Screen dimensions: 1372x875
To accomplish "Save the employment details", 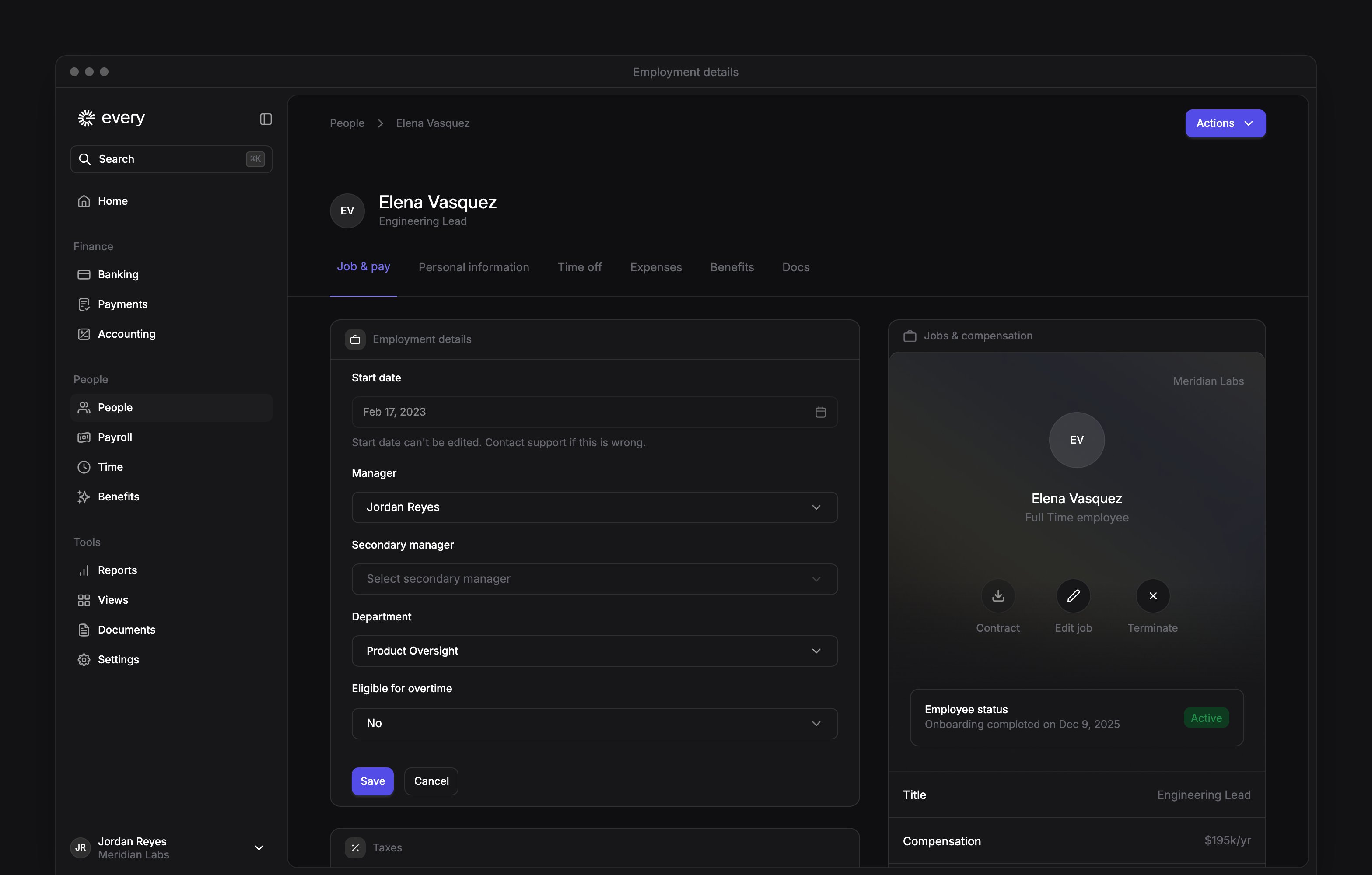I will [x=372, y=781].
